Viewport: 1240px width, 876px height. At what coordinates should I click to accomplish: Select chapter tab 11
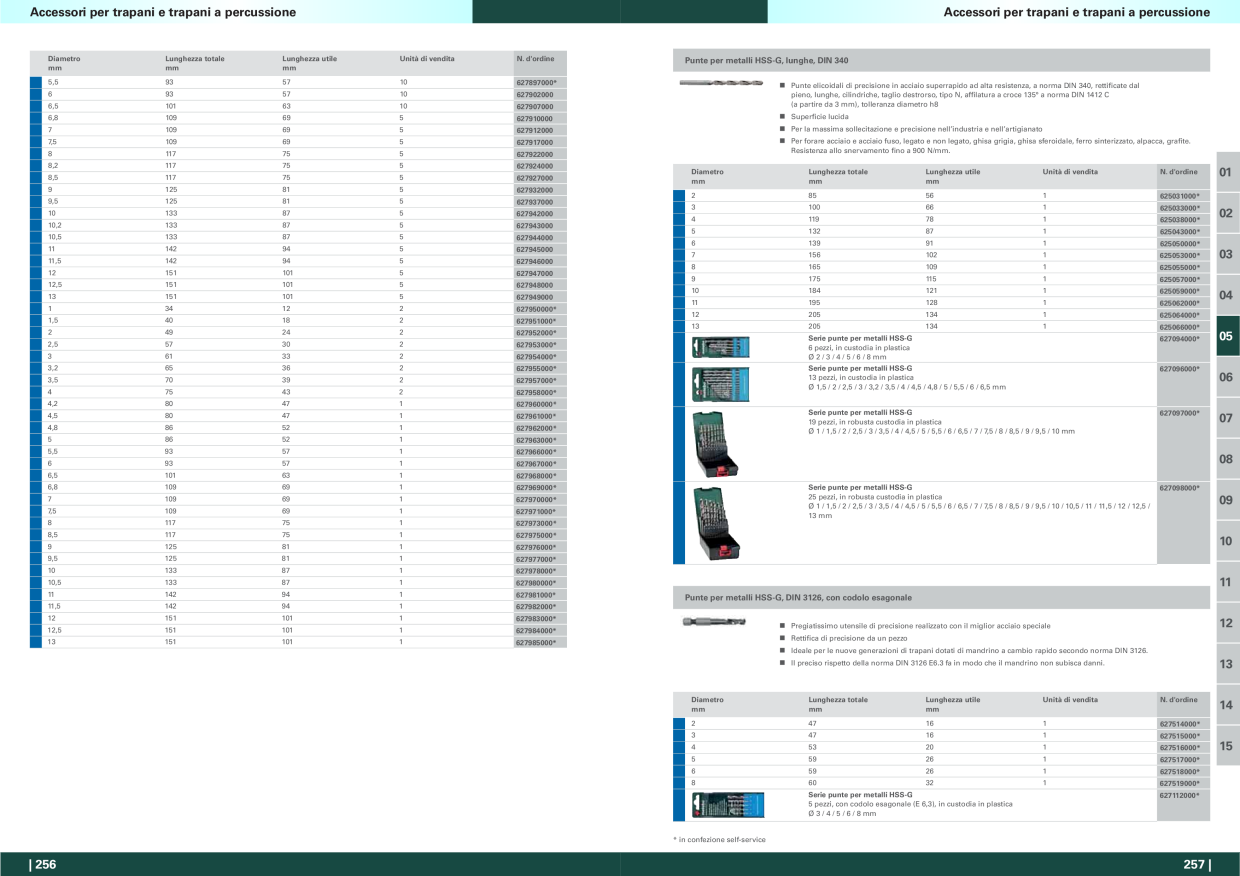point(1226,582)
